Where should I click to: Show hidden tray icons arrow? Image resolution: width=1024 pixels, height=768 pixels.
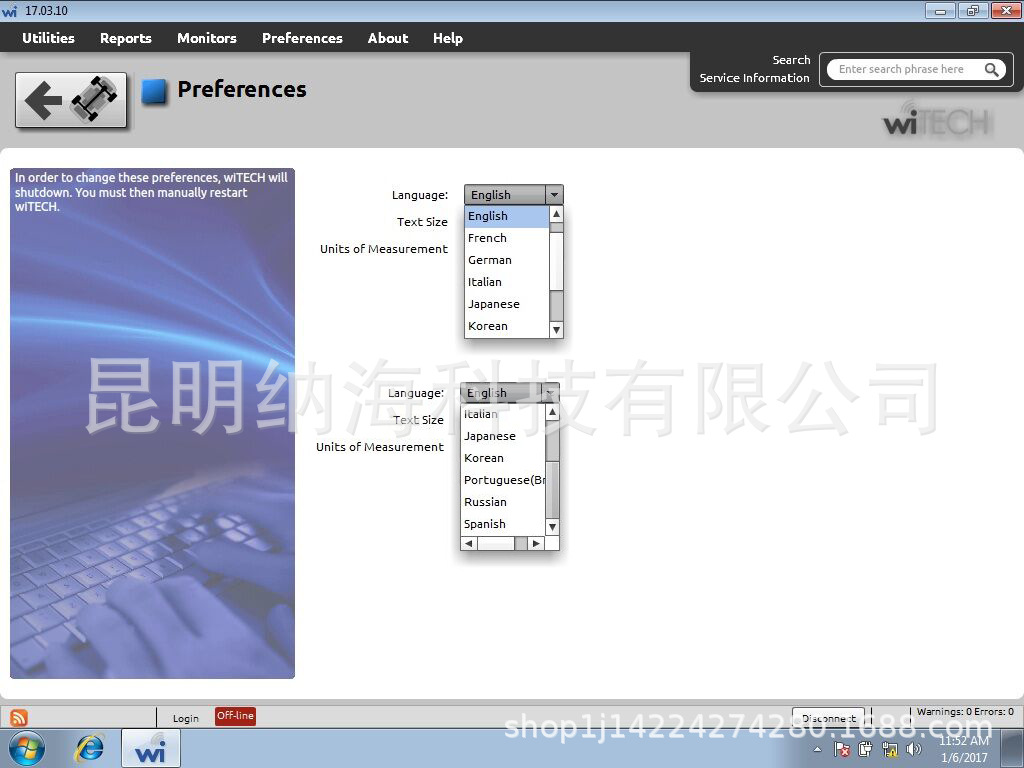click(817, 749)
